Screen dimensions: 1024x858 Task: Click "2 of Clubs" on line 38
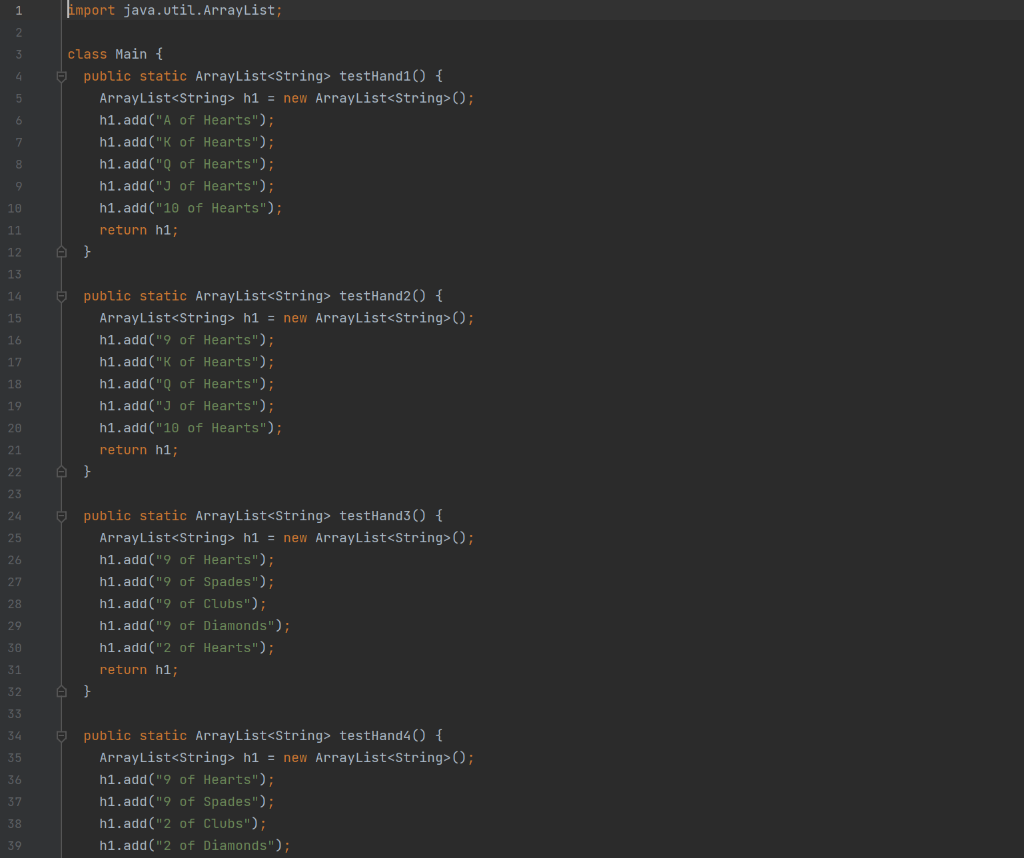(x=203, y=824)
